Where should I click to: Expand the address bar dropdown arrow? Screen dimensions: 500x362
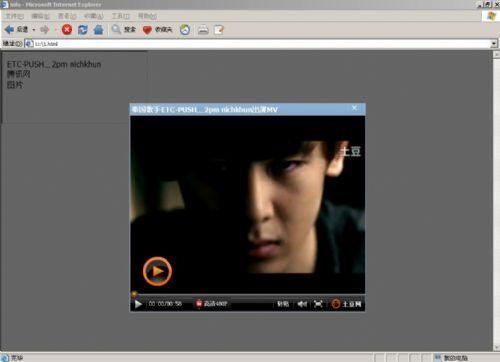click(494, 44)
